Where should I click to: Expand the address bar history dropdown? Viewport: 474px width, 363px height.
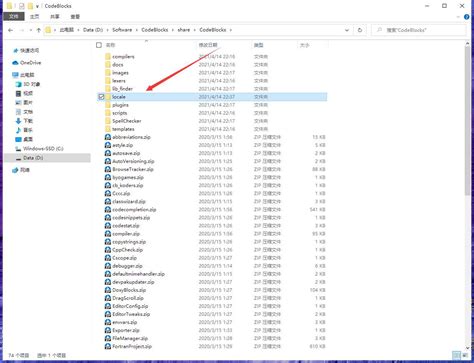(x=347, y=30)
